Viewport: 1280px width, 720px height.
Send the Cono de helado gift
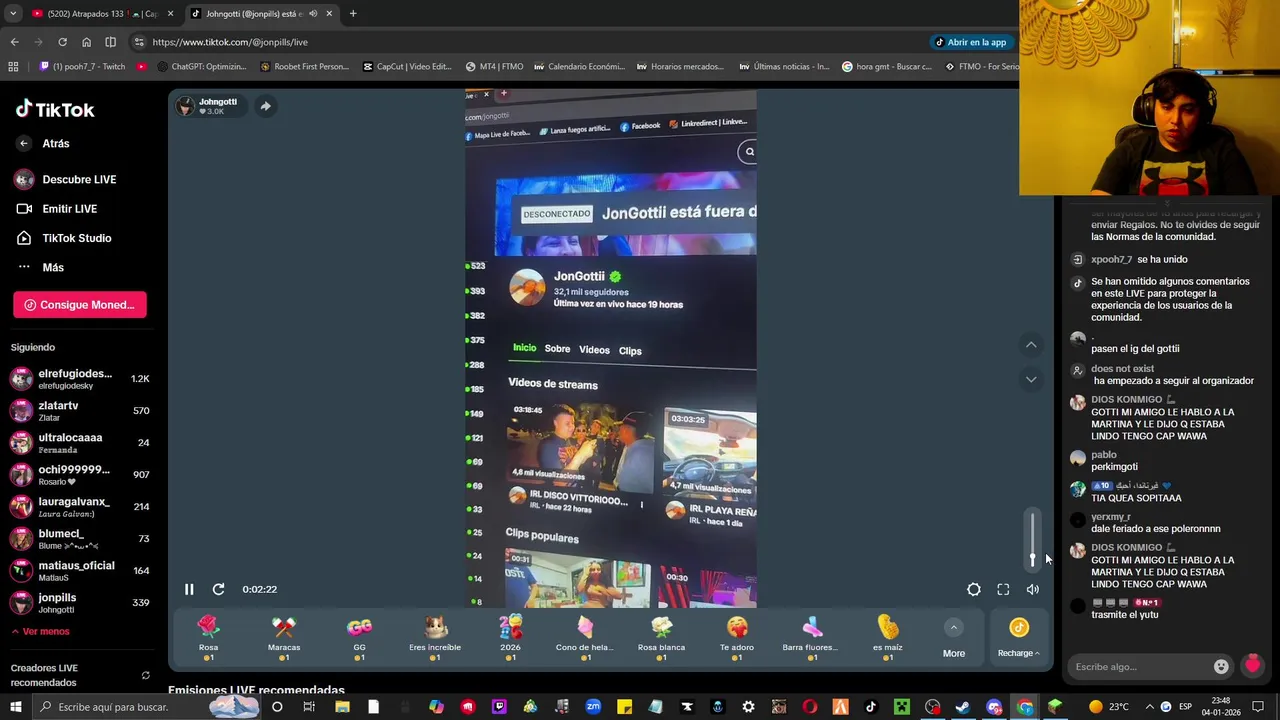(585, 637)
